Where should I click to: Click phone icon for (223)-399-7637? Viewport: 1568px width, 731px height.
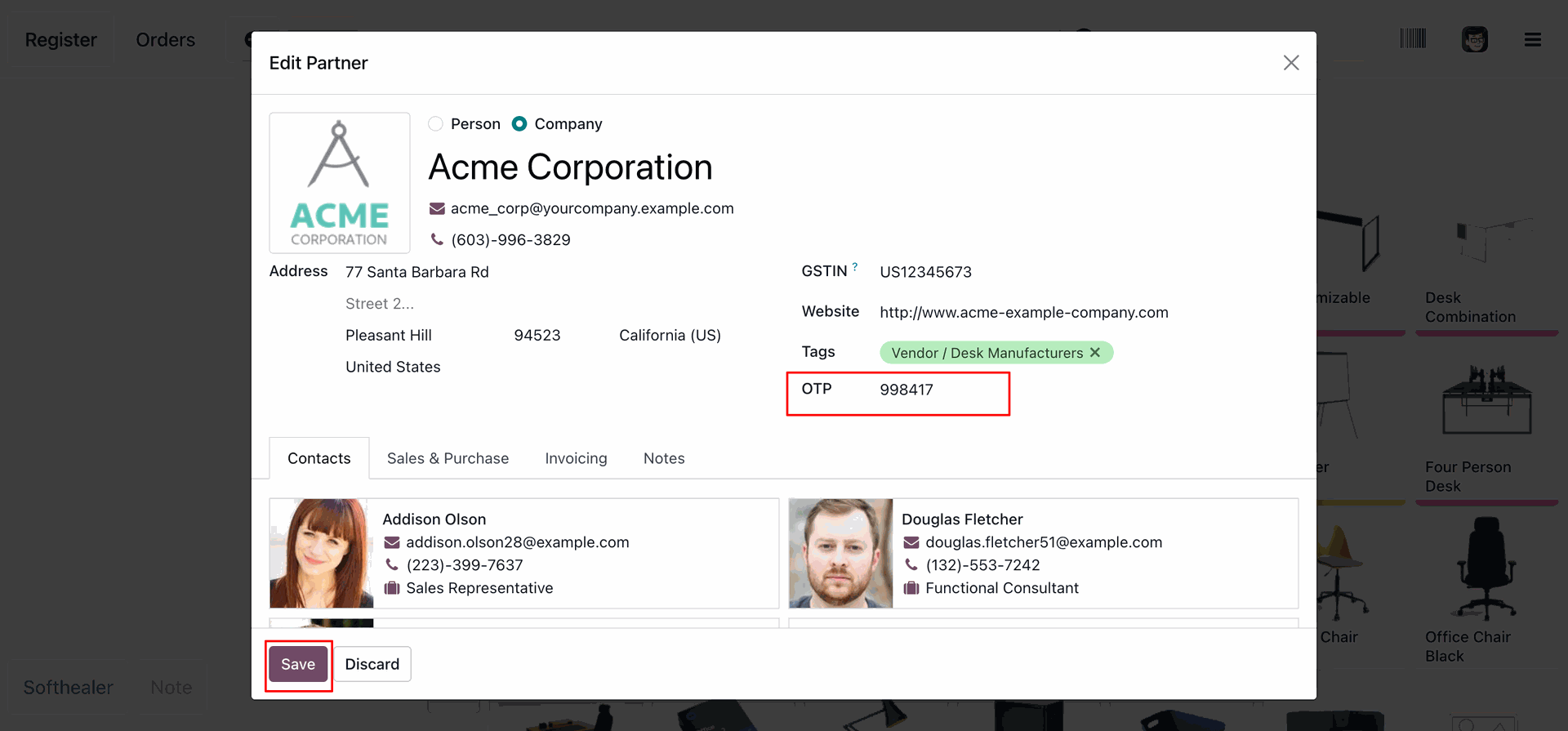point(392,565)
